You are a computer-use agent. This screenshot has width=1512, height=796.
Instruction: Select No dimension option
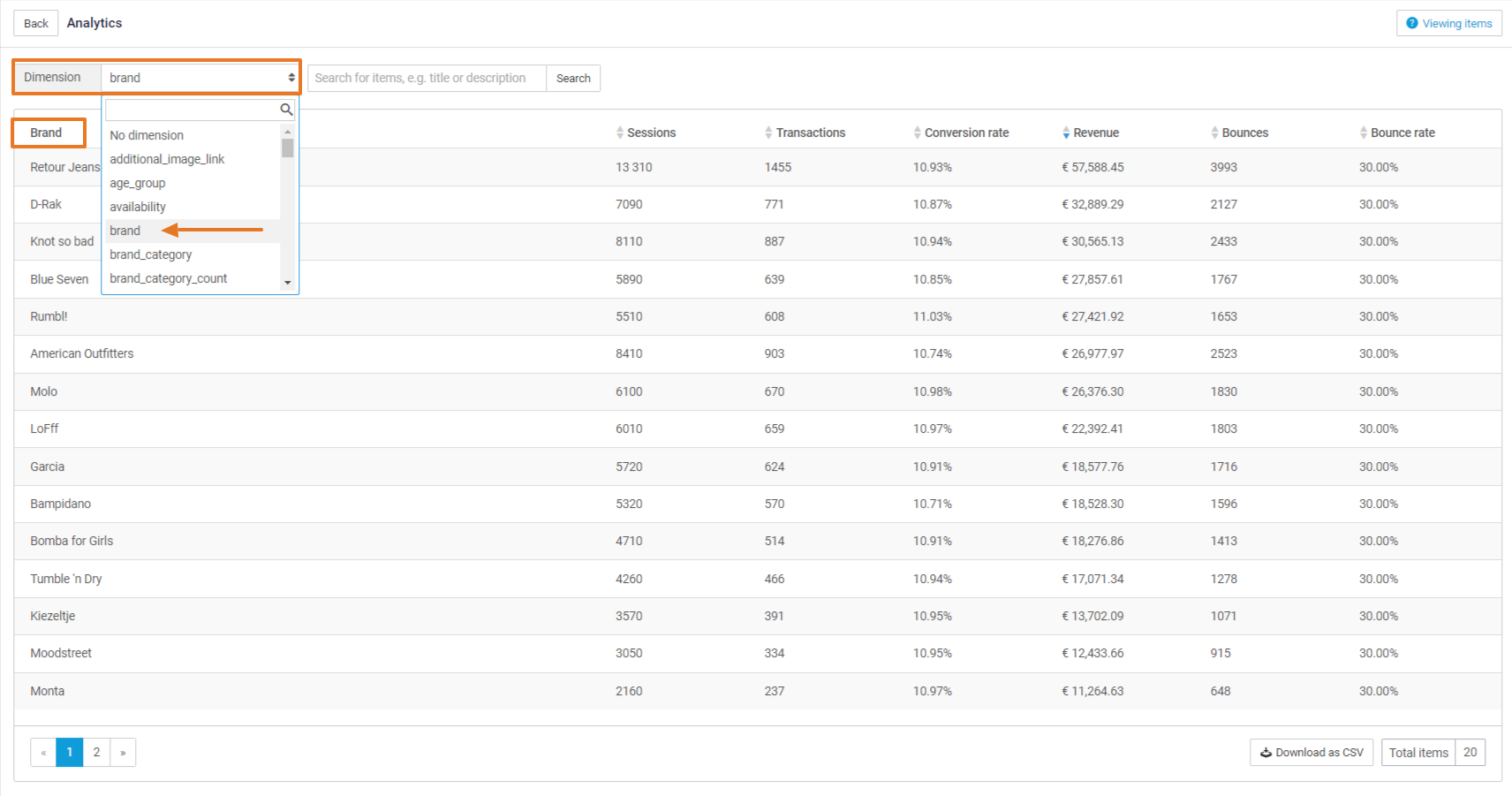tap(193, 135)
